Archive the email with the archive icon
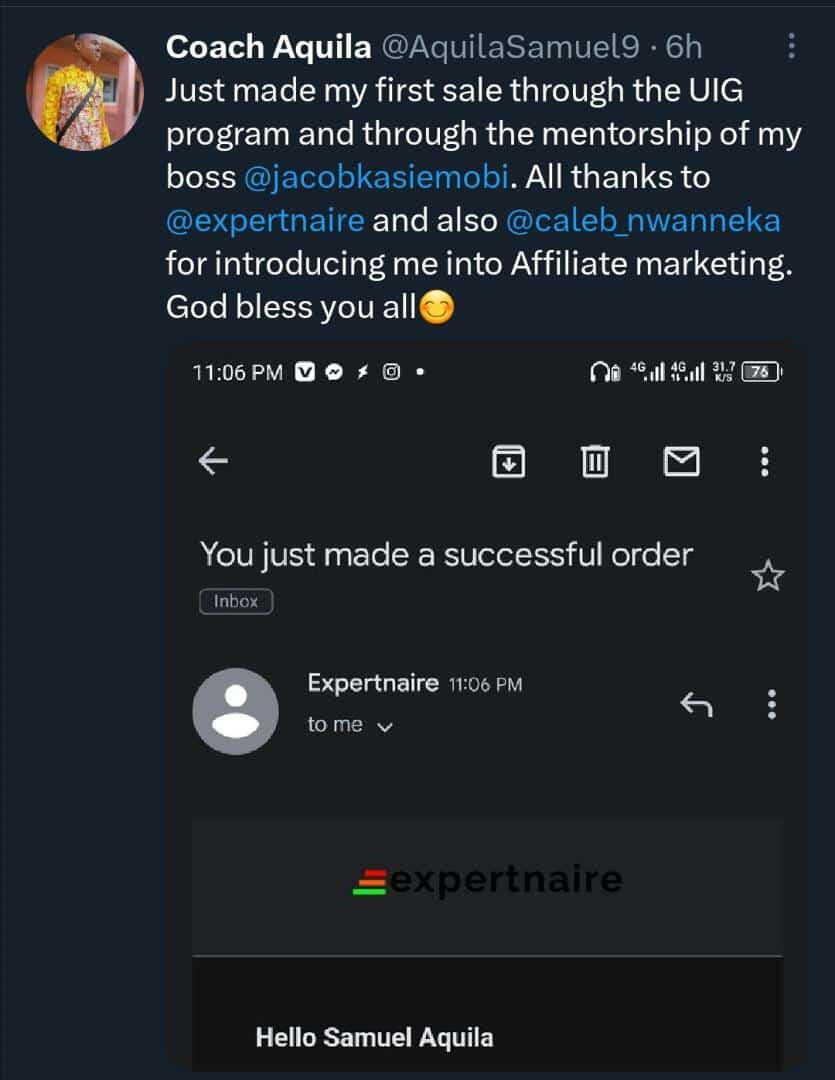Image resolution: width=835 pixels, height=1080 pixels. point(509,461)
